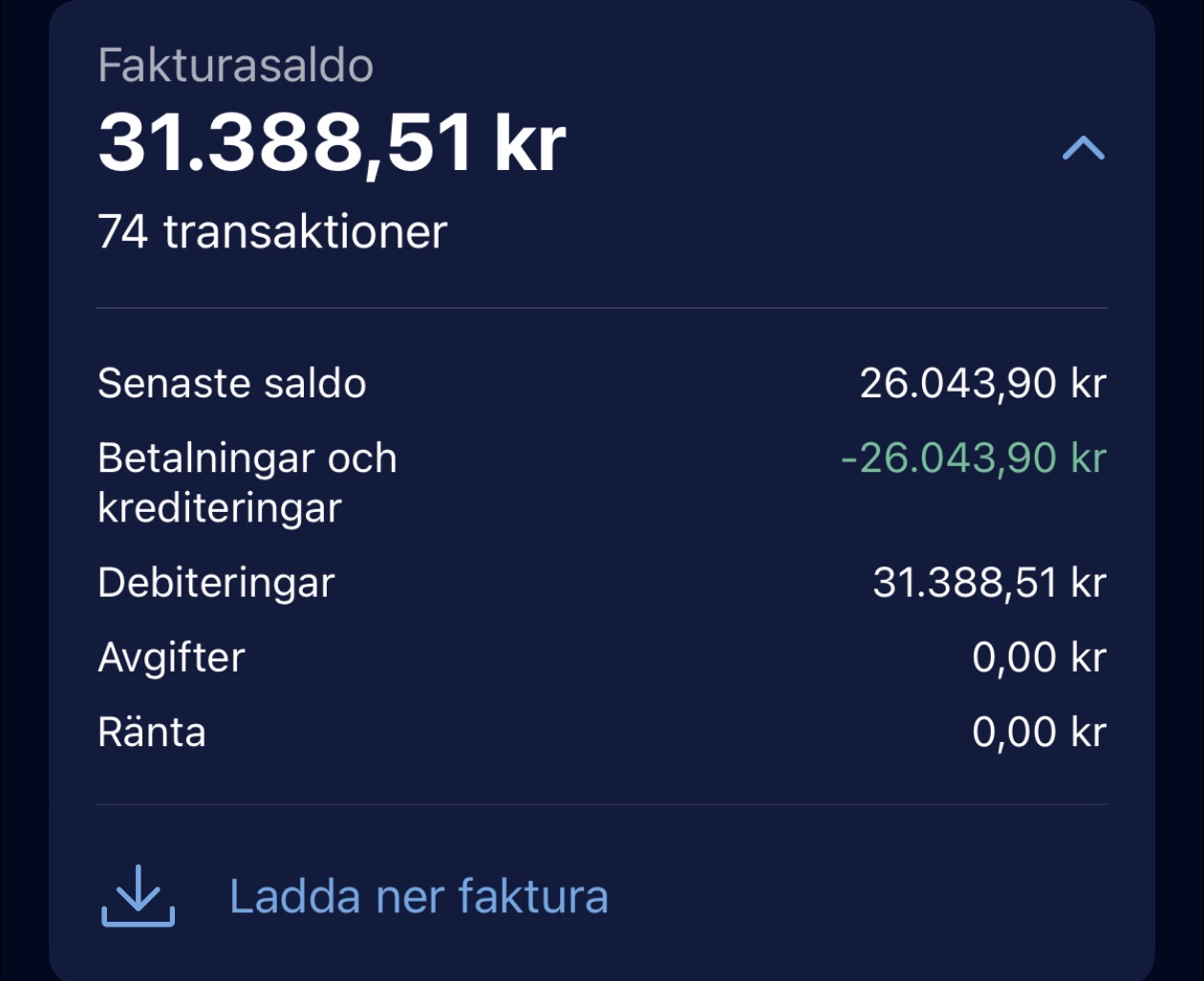The image size is (1204, 981).
Task: Select the Ränta row label
Action: (152, 733)
